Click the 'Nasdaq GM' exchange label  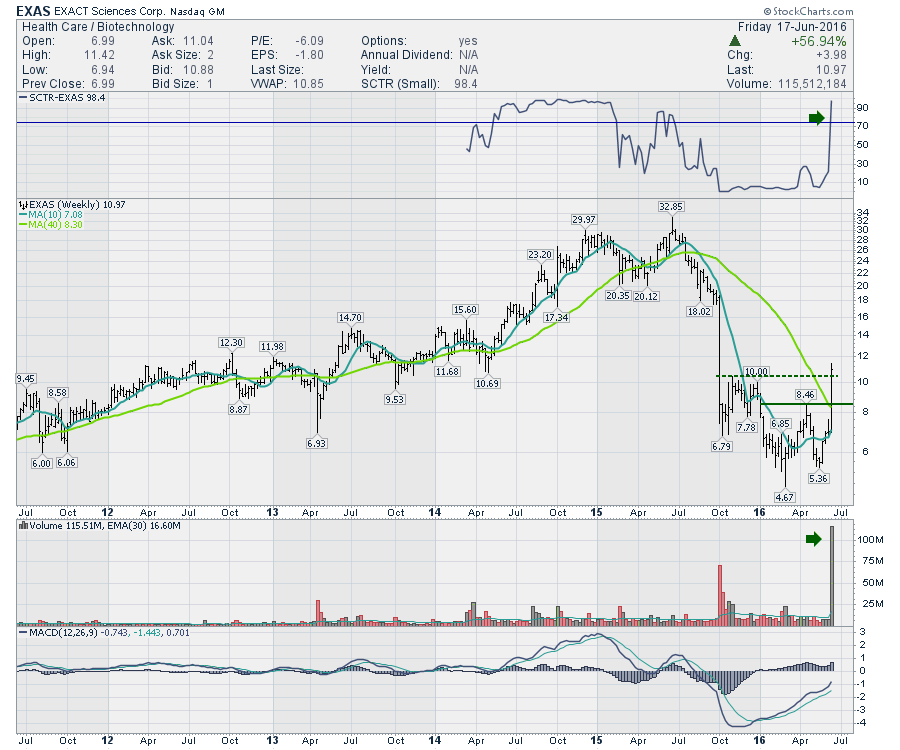click(x=197, y=11)
